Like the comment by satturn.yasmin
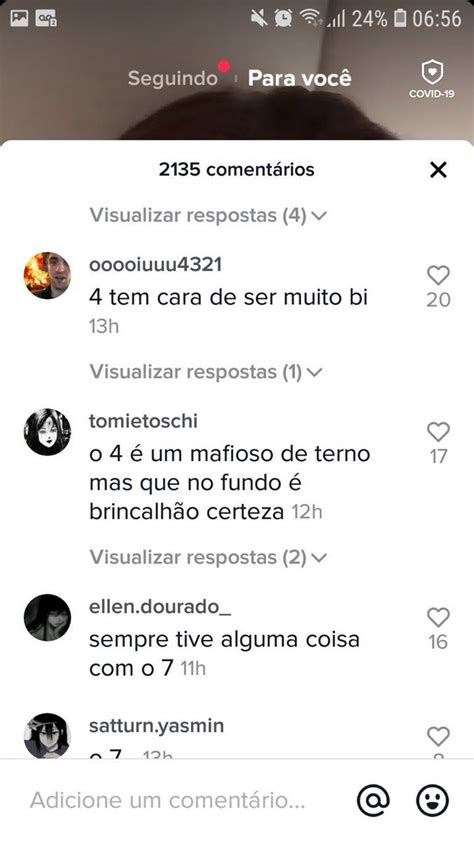474x842 pixels. point(438,736)
